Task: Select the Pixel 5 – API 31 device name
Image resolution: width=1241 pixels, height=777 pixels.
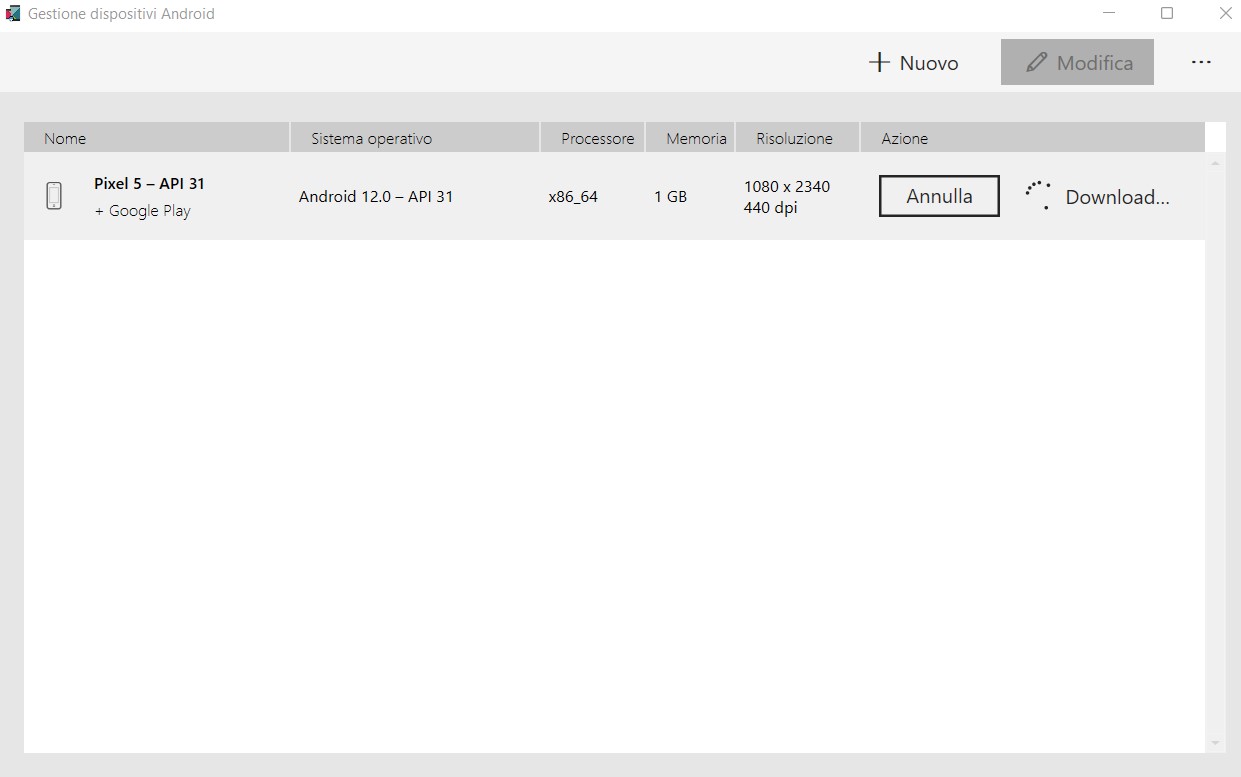Action: click(x=149, y=184)
